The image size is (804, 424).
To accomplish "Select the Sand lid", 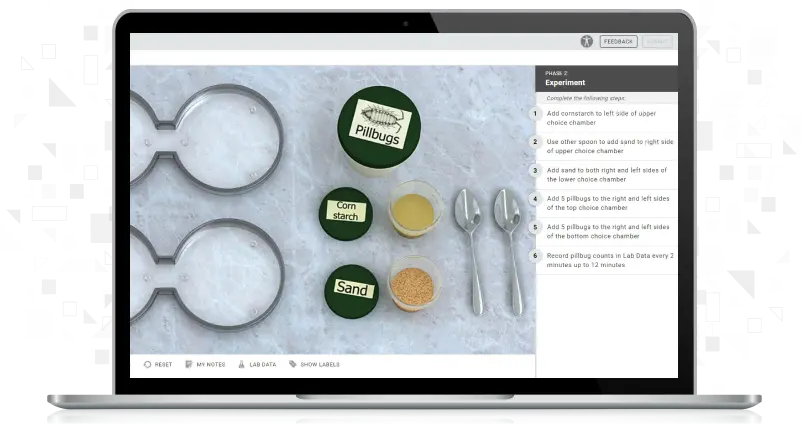I will 352,291.
